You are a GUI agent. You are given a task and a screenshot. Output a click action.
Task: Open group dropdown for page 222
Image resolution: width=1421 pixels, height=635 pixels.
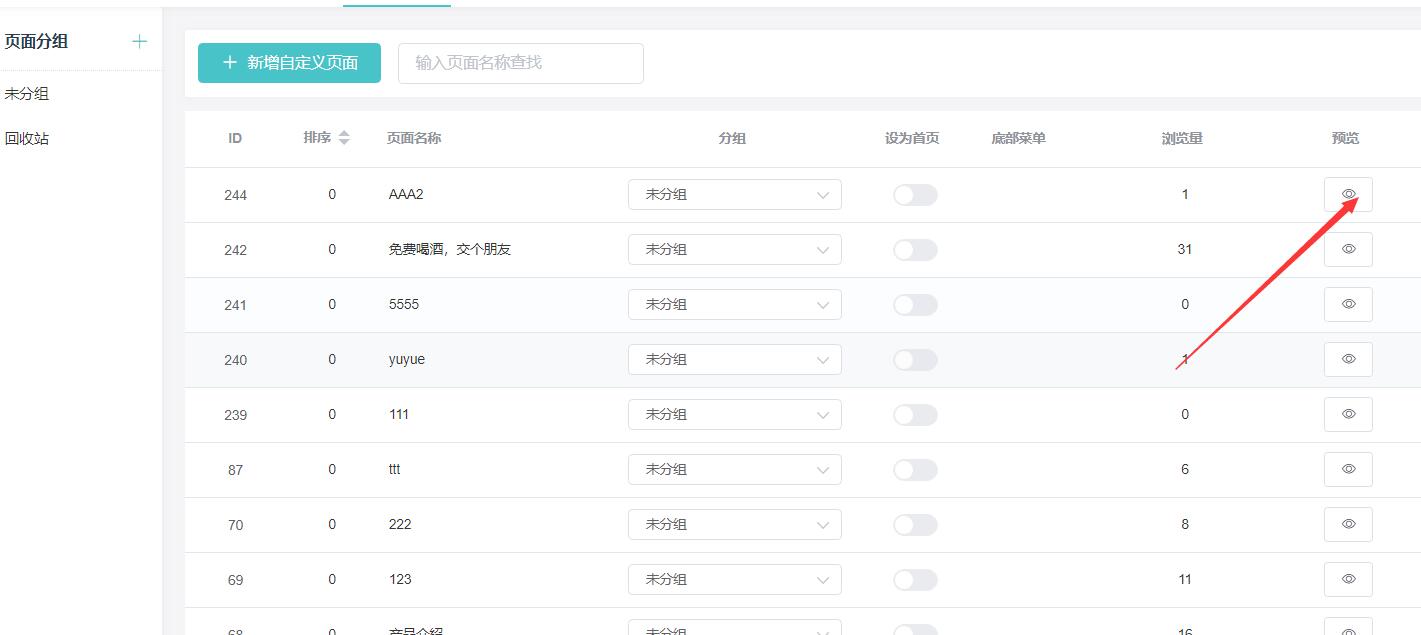tap(735, 524)
